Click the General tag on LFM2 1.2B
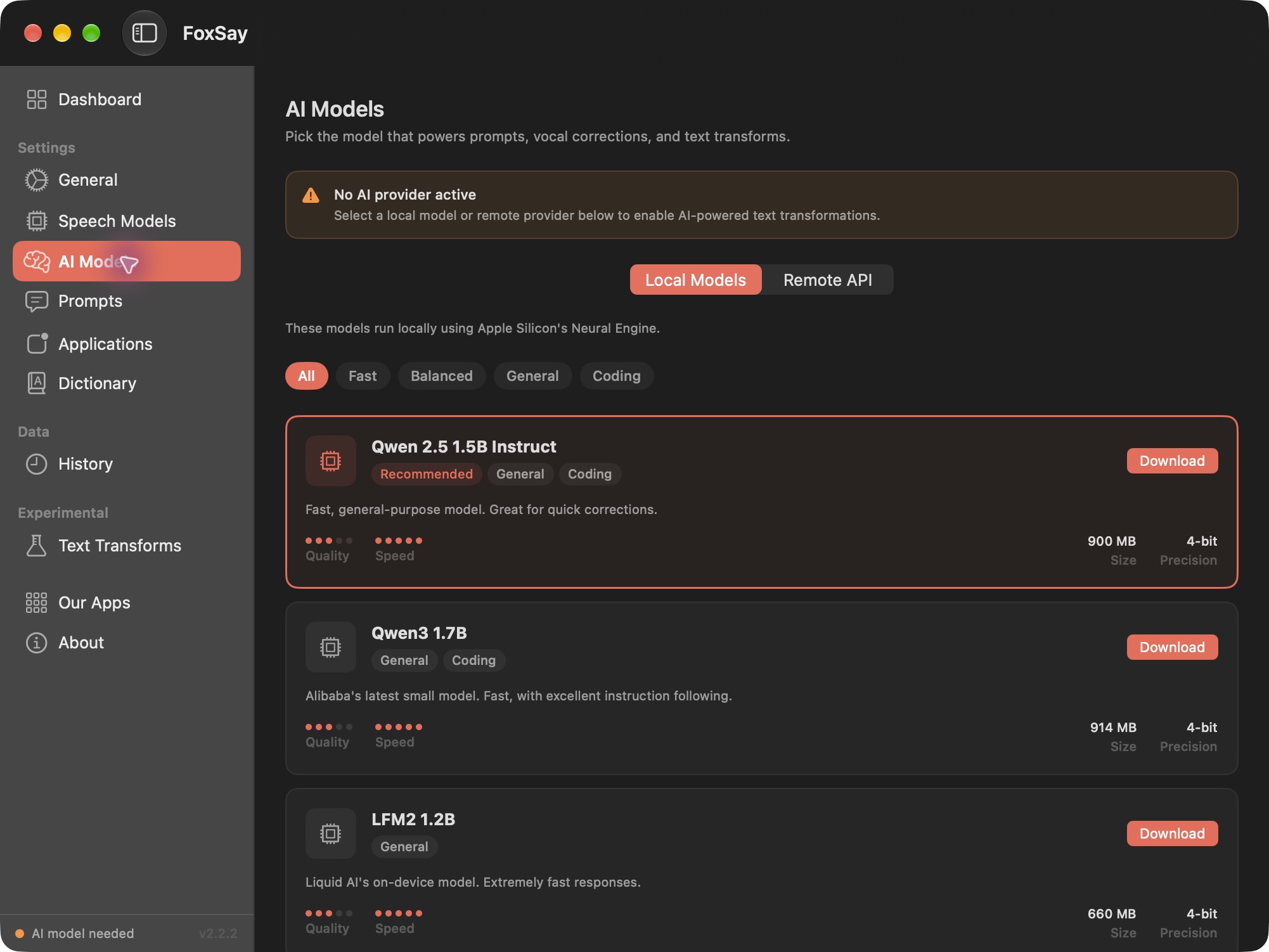The image size is (1269, 952). 404,847
